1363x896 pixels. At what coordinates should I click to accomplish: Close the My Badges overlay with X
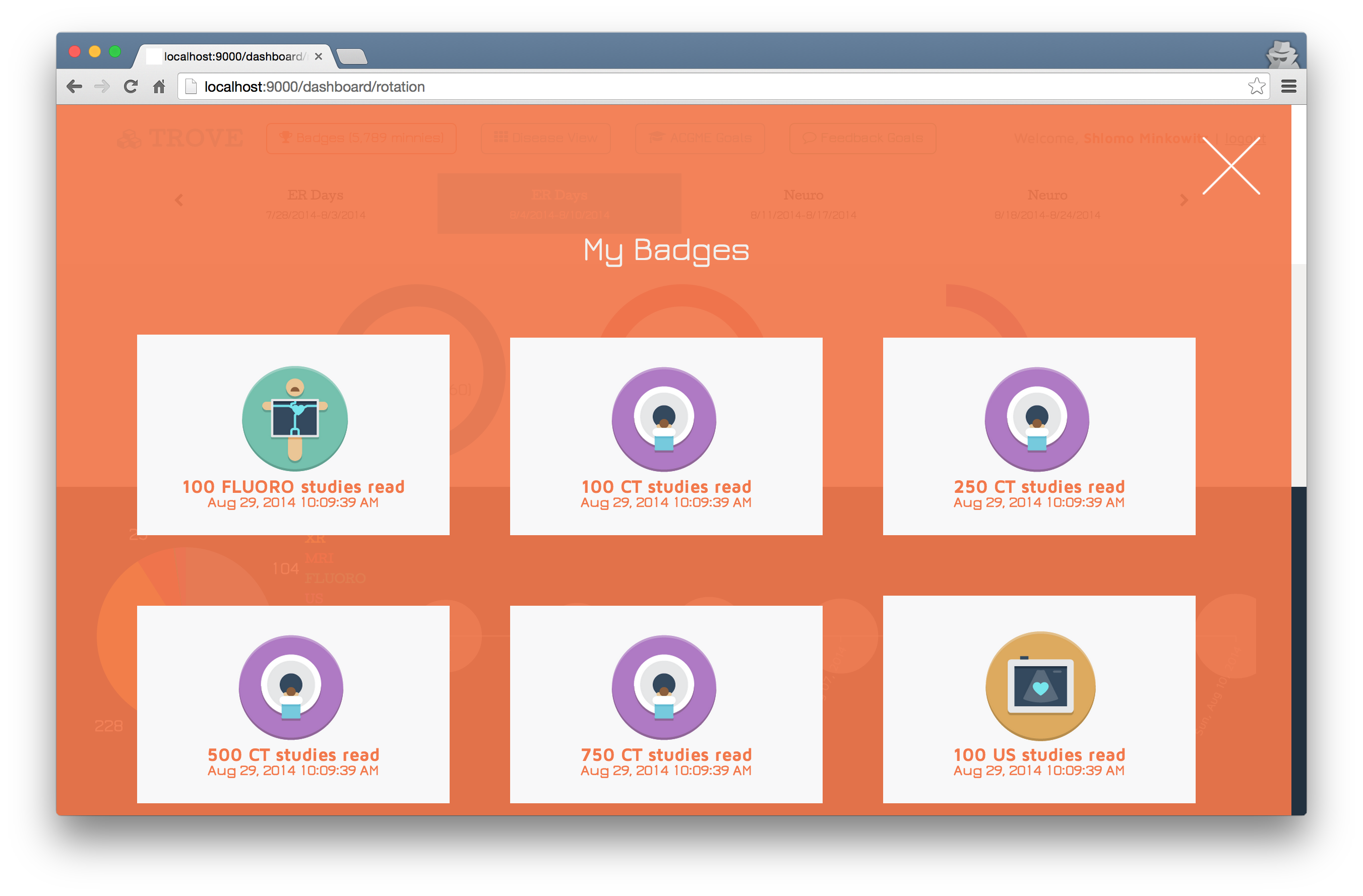[1231, 166]
